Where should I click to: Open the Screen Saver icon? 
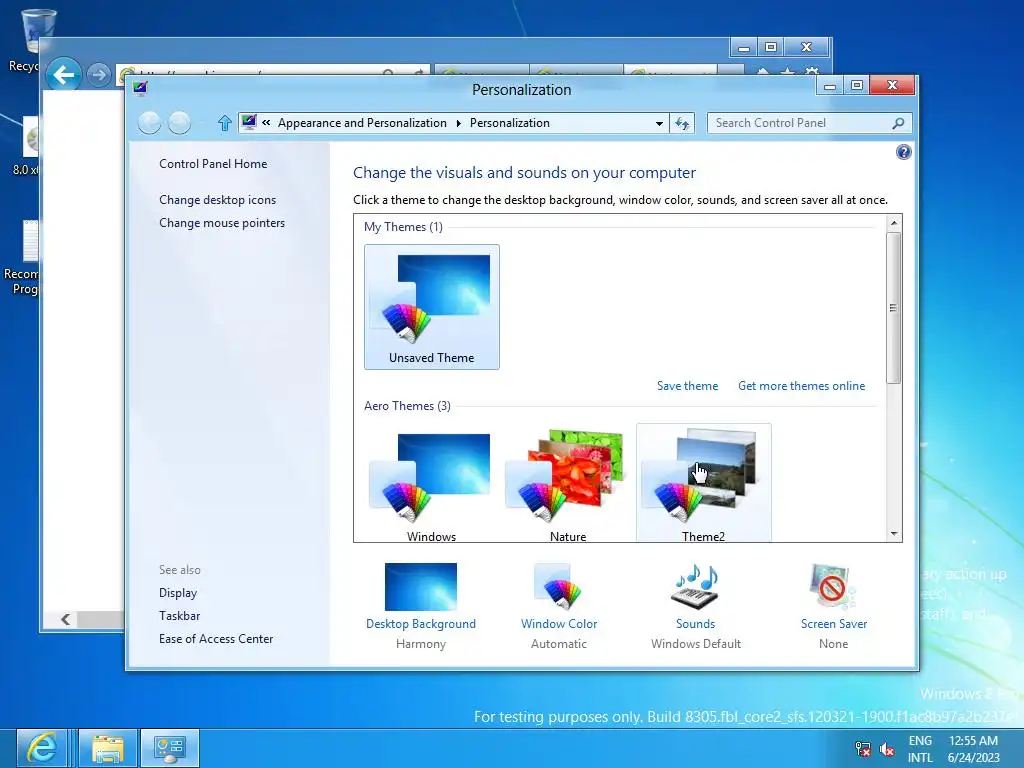pyautogui.click(x=833, y=586)
